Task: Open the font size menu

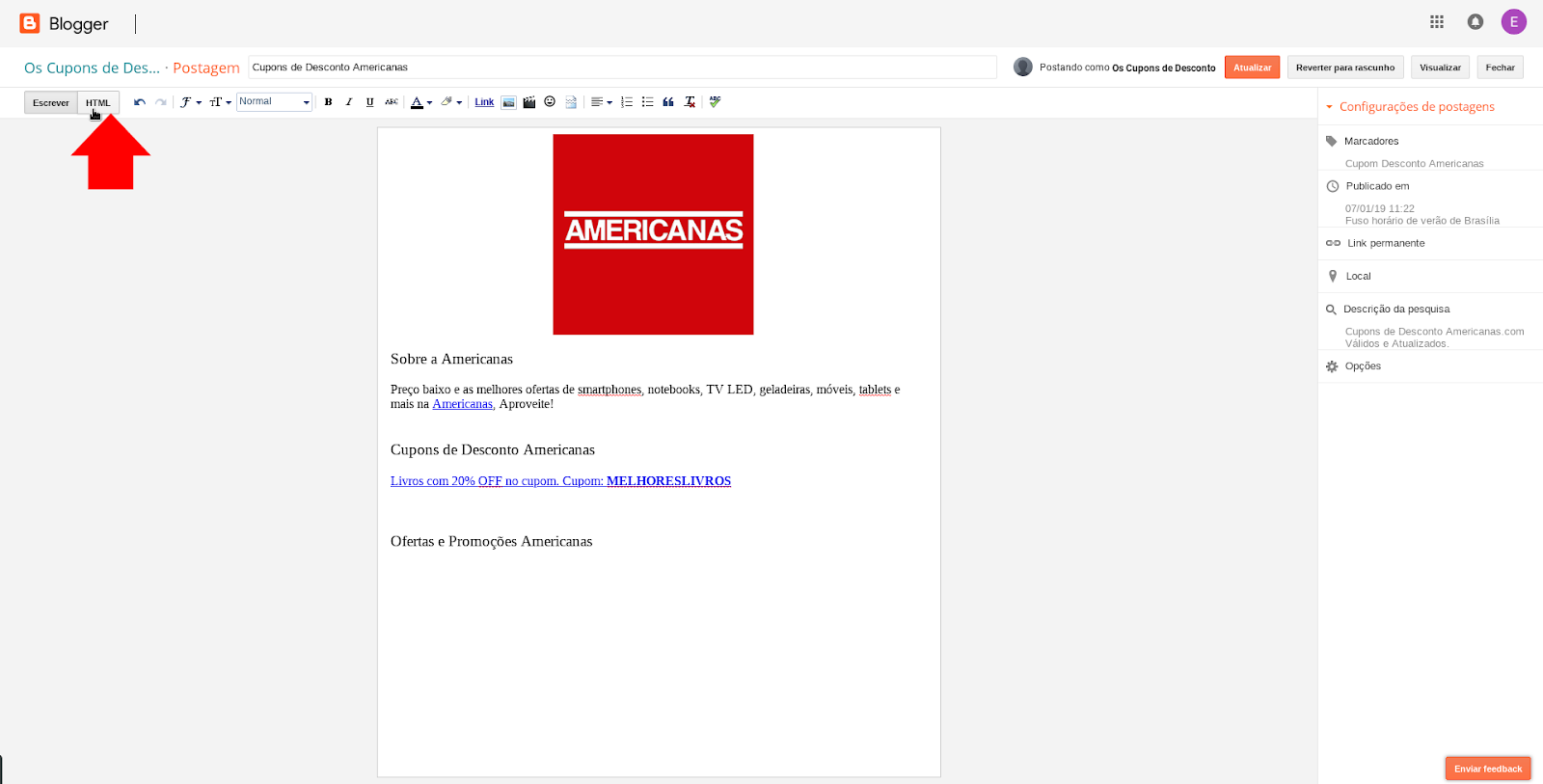Action: [220, 102]
